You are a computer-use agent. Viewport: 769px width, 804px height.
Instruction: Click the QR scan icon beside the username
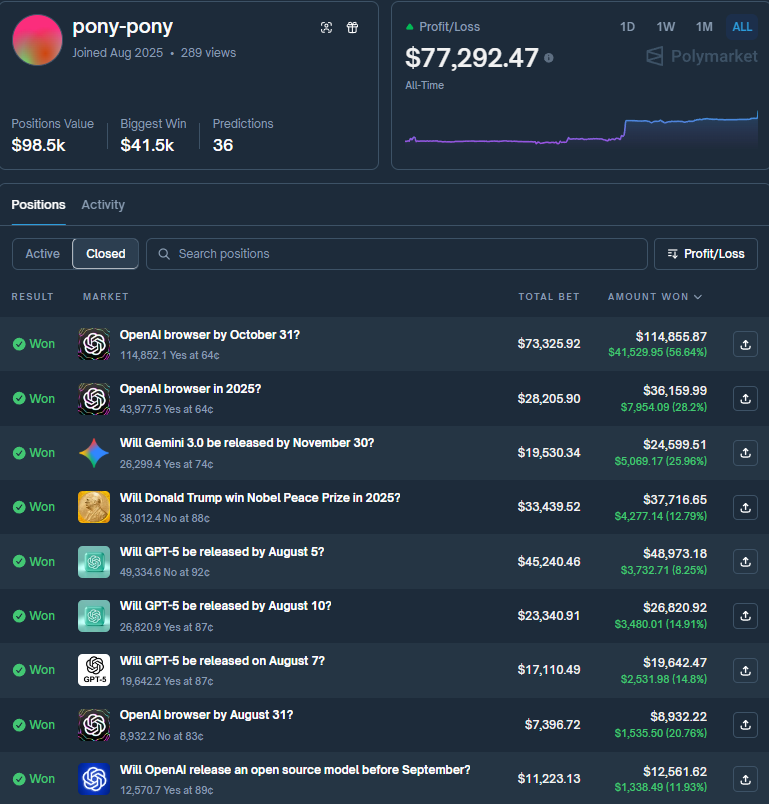click(x=326, y=28)
